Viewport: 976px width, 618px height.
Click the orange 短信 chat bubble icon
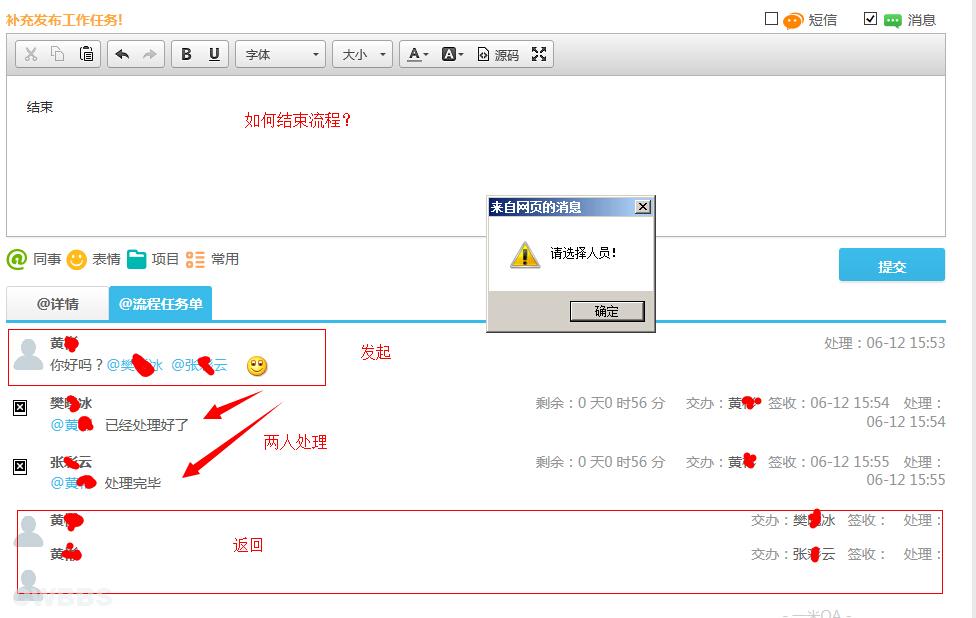coord(793,21)
